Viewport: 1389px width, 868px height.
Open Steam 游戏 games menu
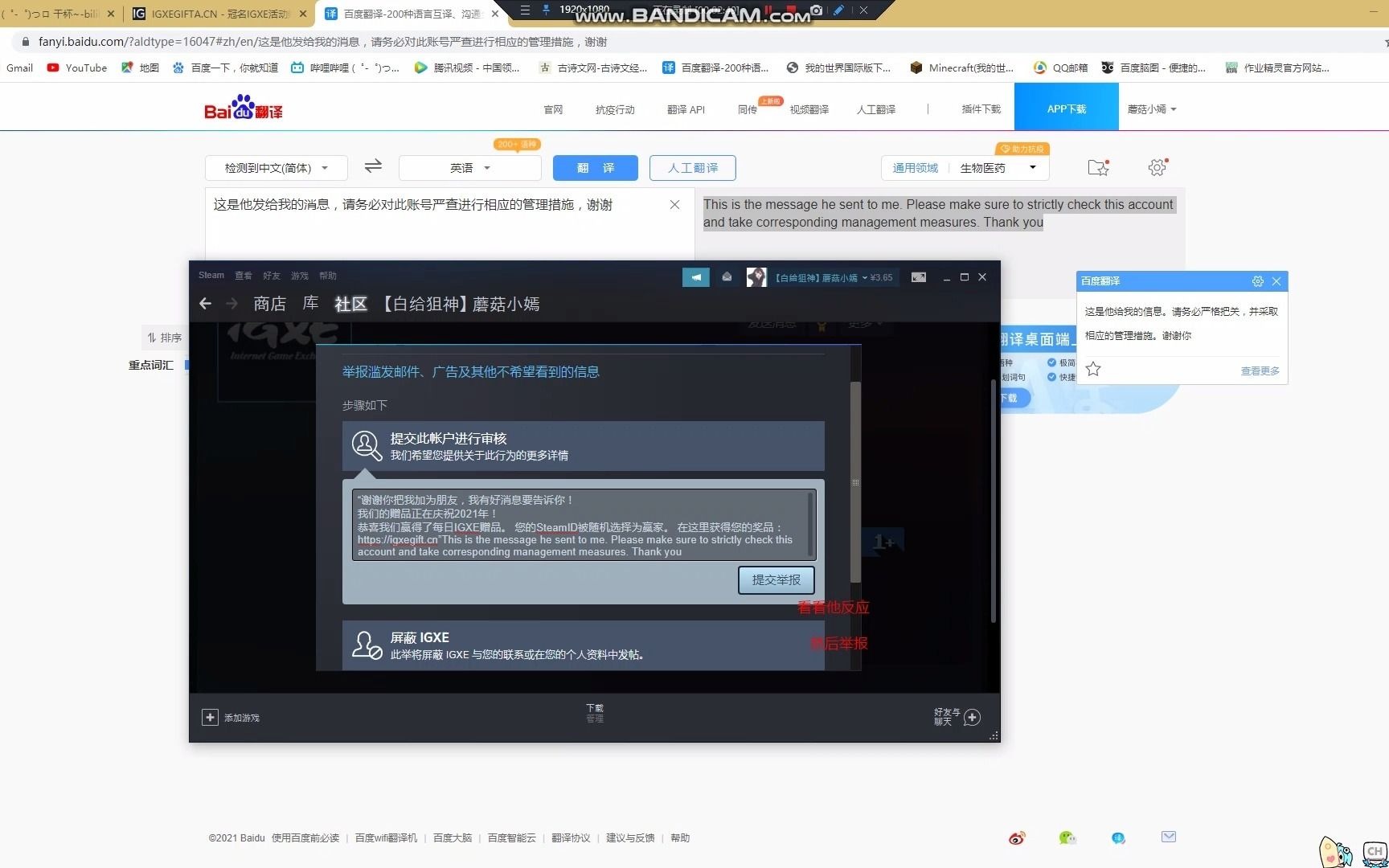(300, 276)
